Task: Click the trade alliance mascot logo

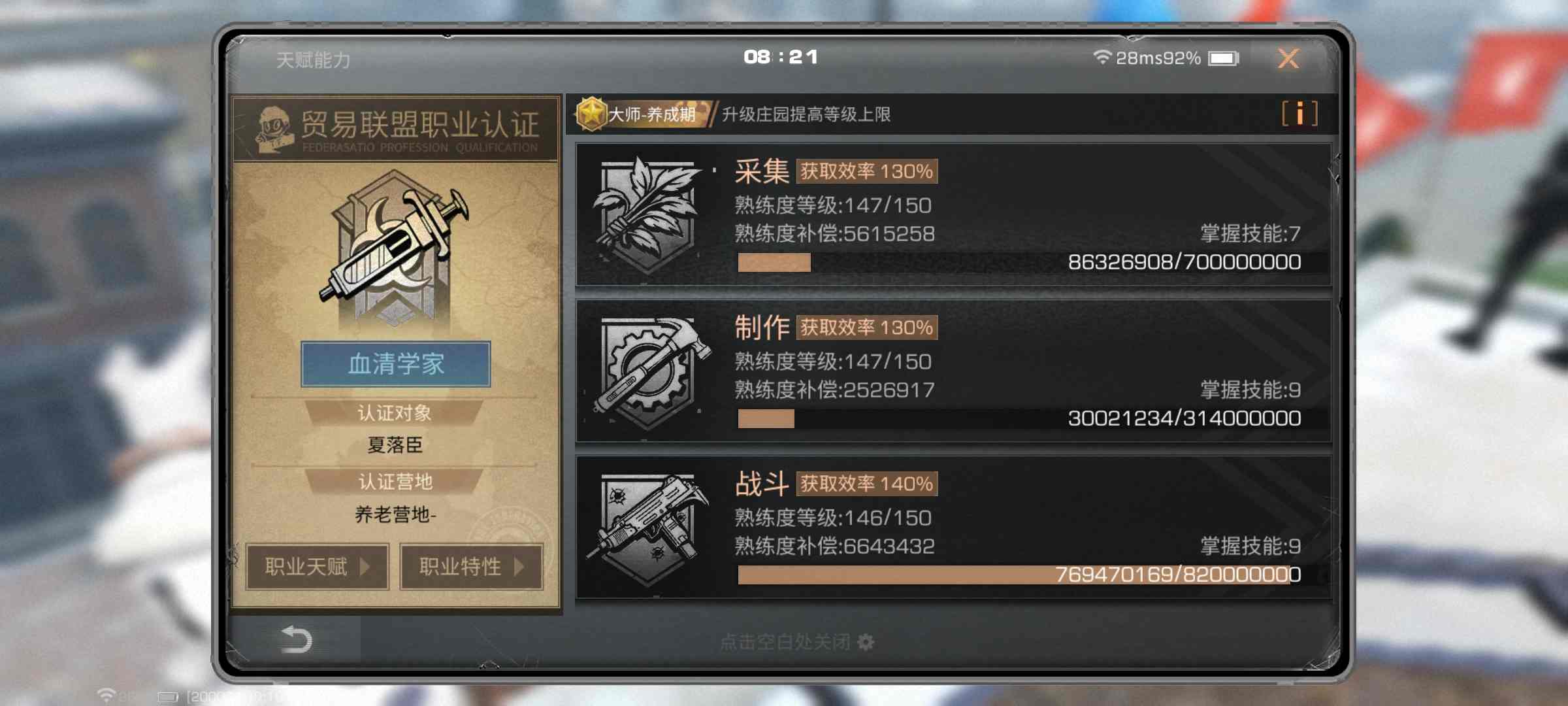Action: pos(272,129)
